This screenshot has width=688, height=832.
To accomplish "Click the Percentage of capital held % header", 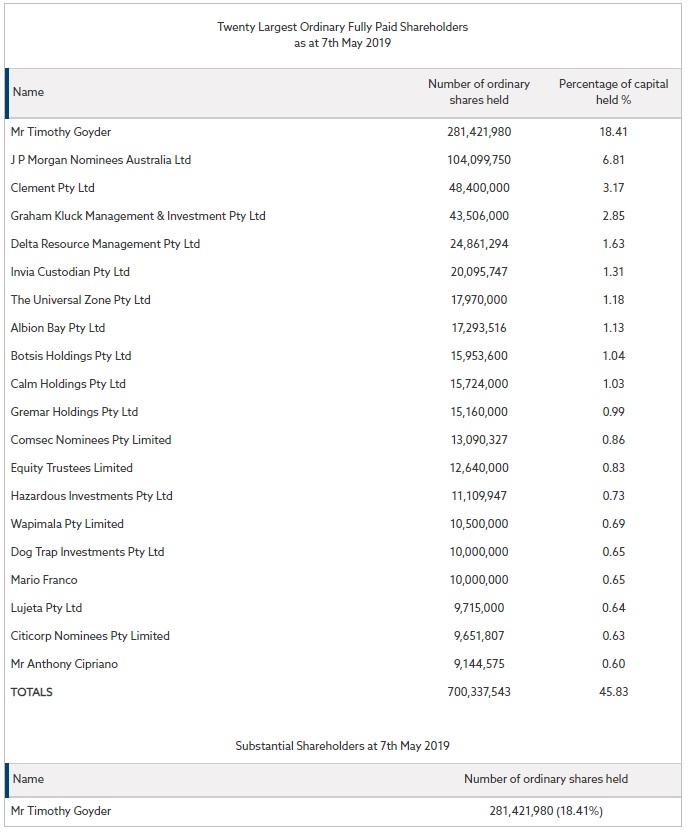I will tap(613, 92).
